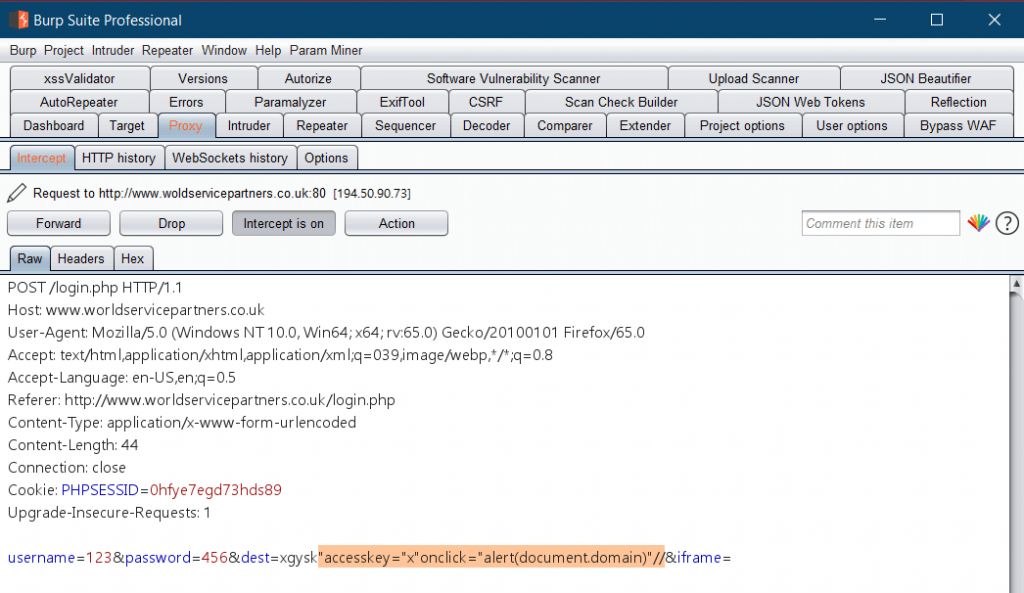This screenshot has width=1024, height=593.
Task: Open the Comparer tab
Action: (565, 125)
